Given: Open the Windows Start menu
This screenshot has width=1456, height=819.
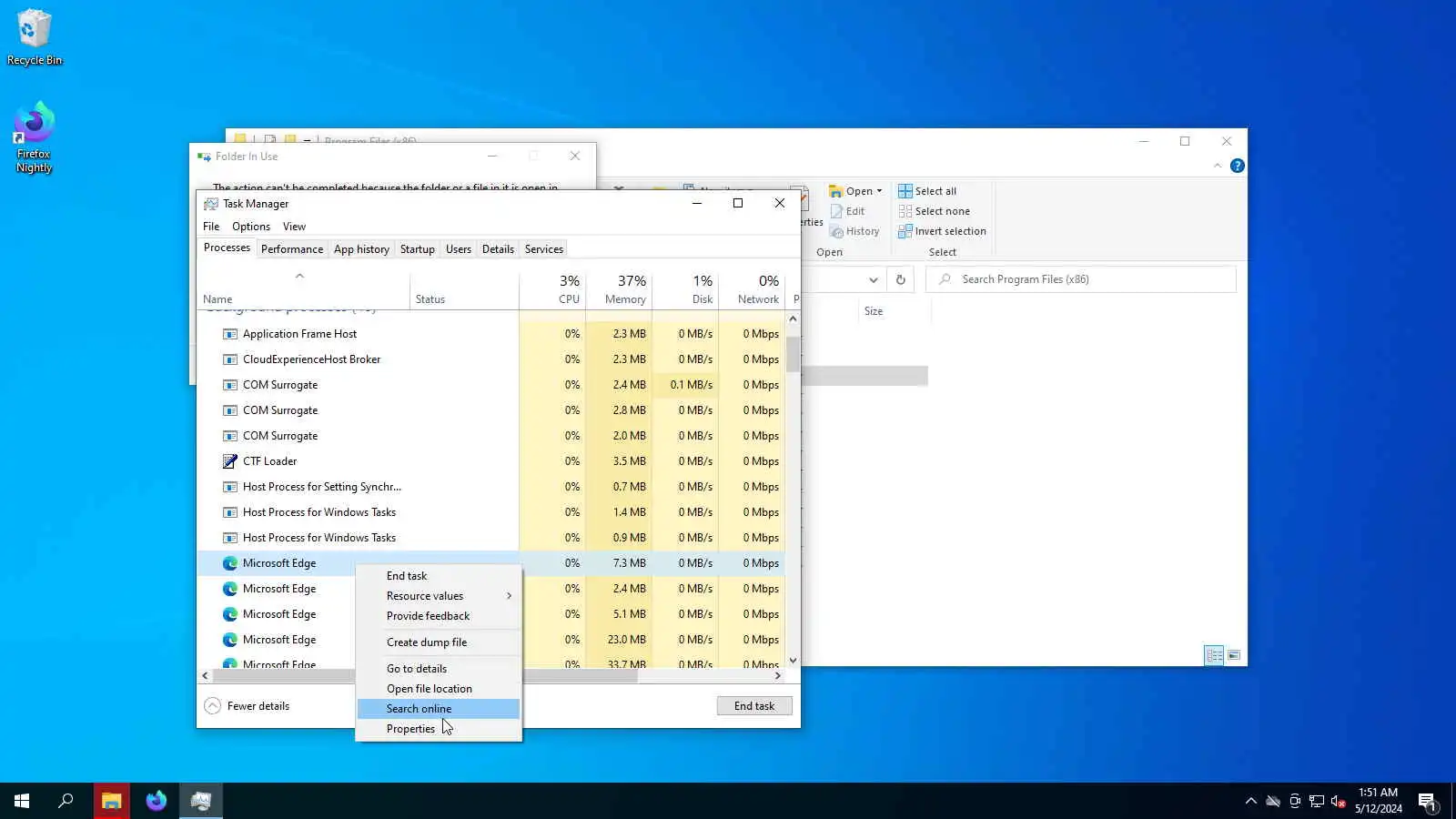Looking at the screenshot, I should (22, 801).
